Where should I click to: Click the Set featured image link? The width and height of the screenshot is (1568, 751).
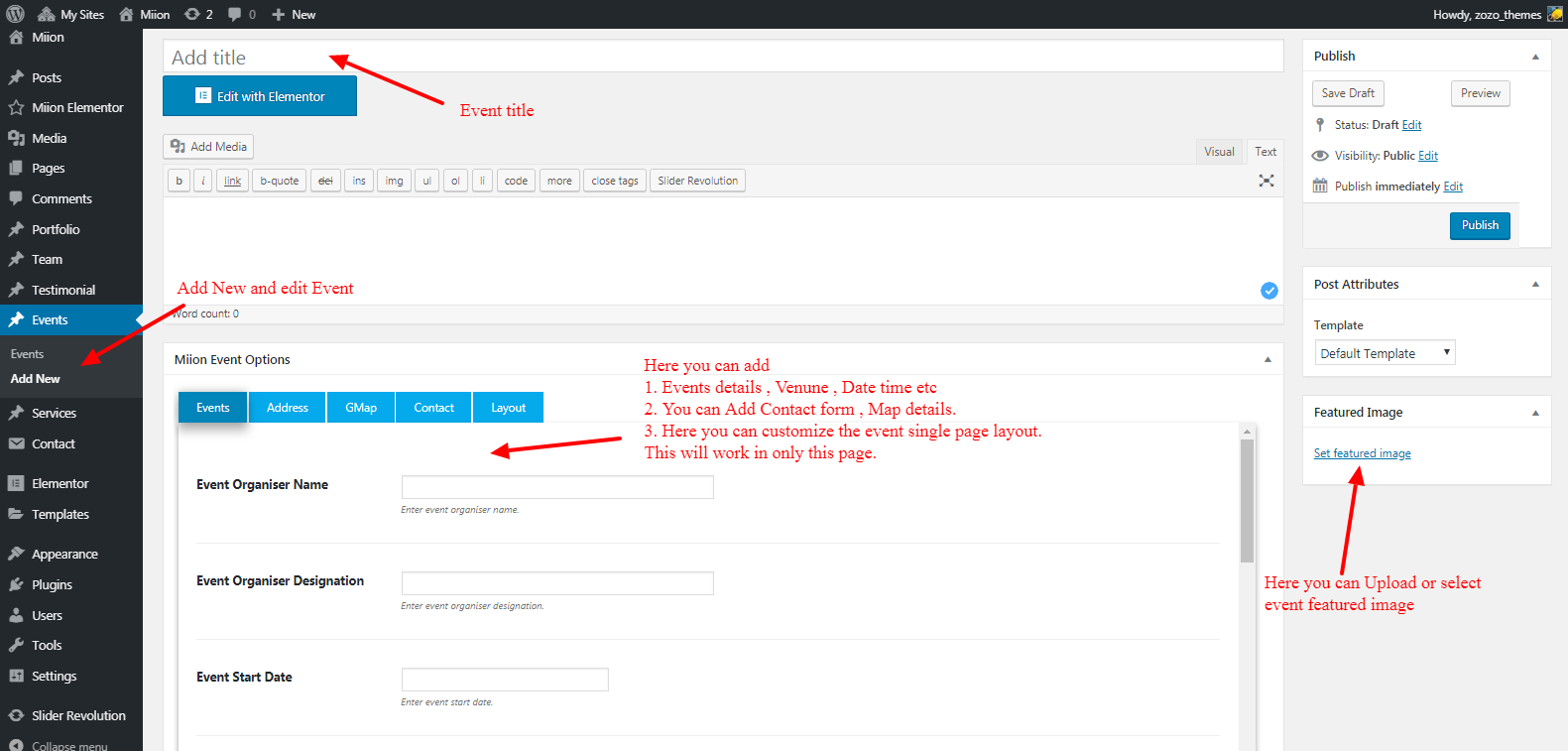[1362, 453]
